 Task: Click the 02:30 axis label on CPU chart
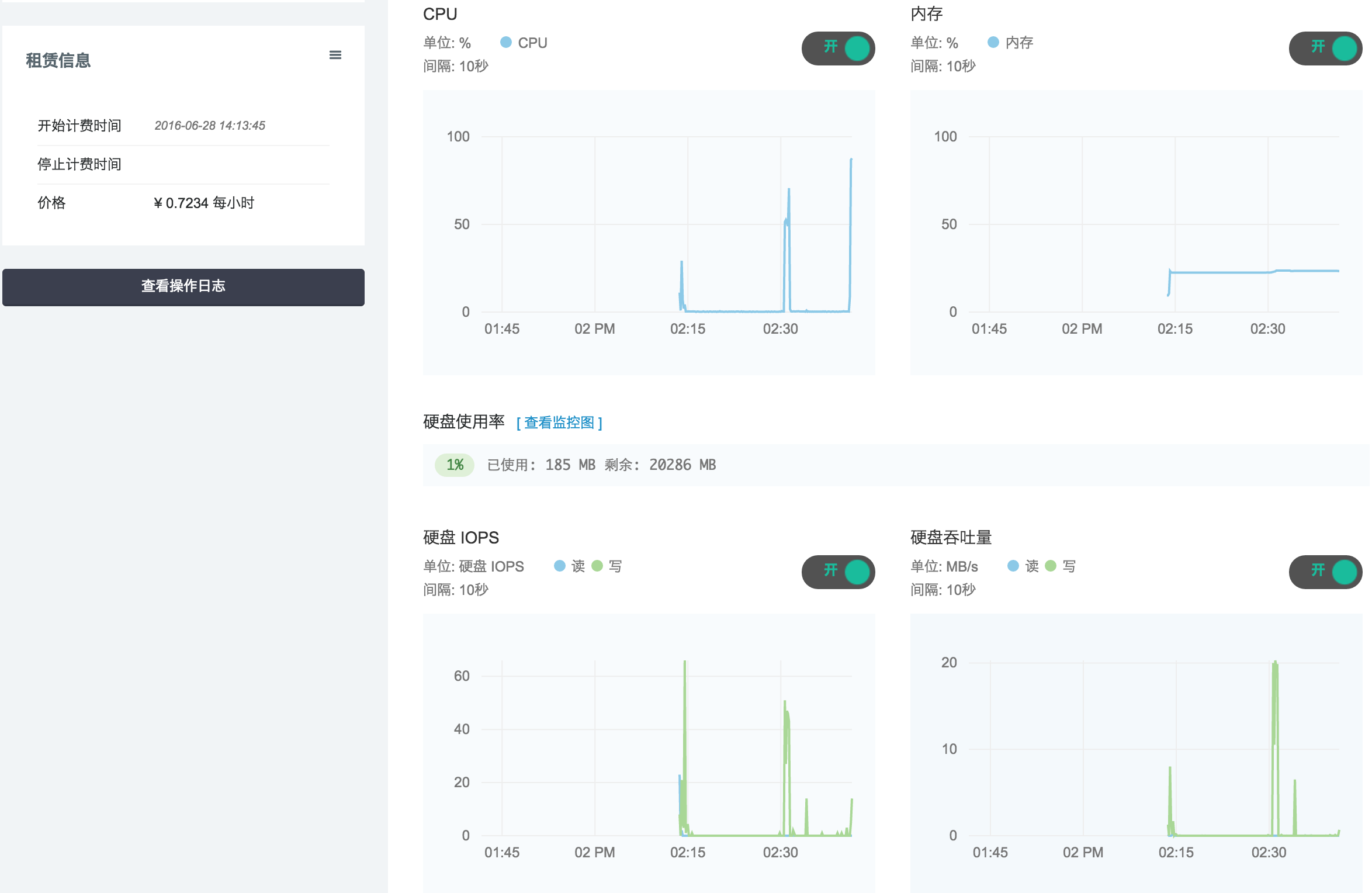point(781,329)
